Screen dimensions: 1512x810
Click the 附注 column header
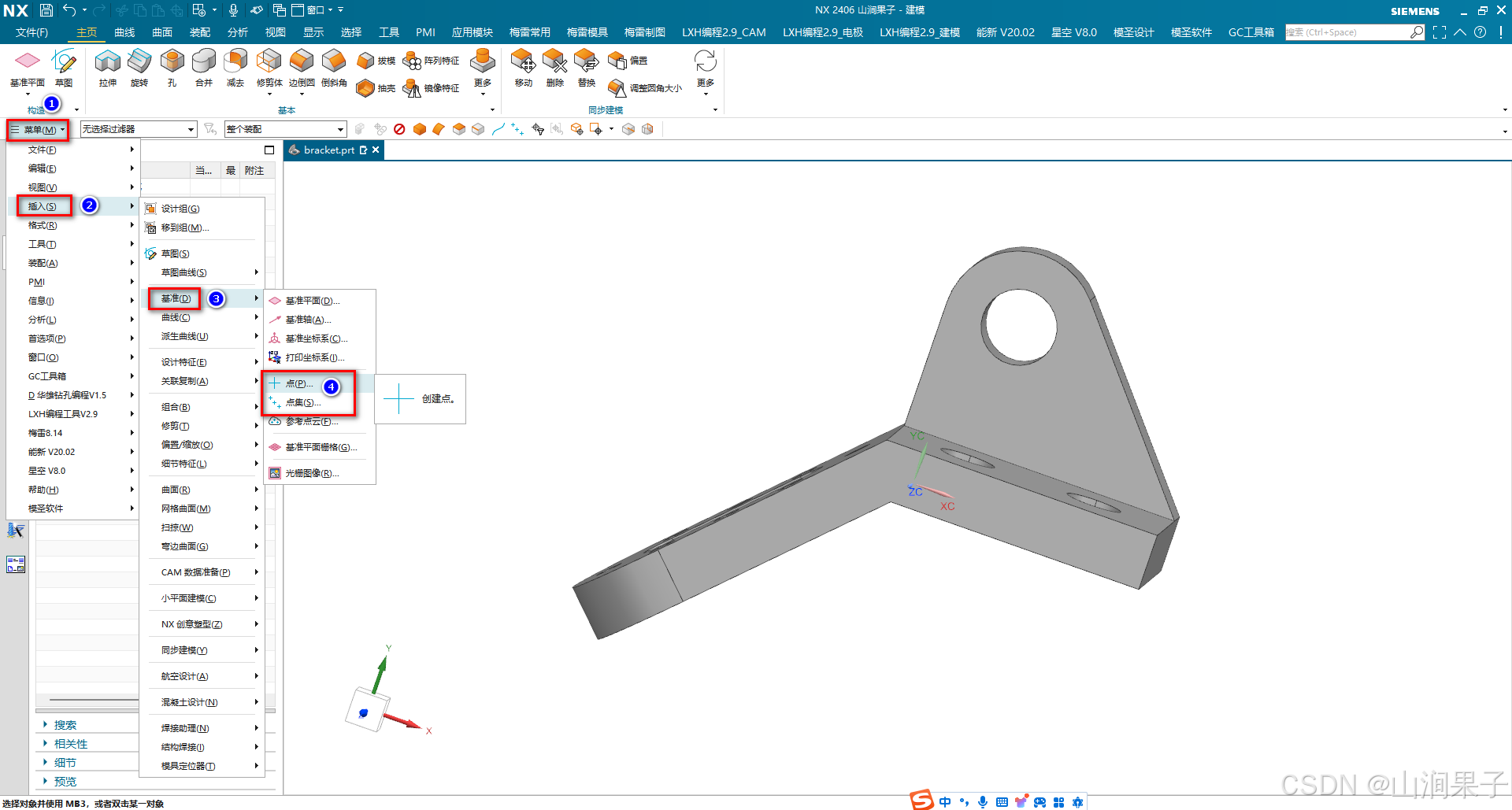pyautogui.click(x=254, y=170)
